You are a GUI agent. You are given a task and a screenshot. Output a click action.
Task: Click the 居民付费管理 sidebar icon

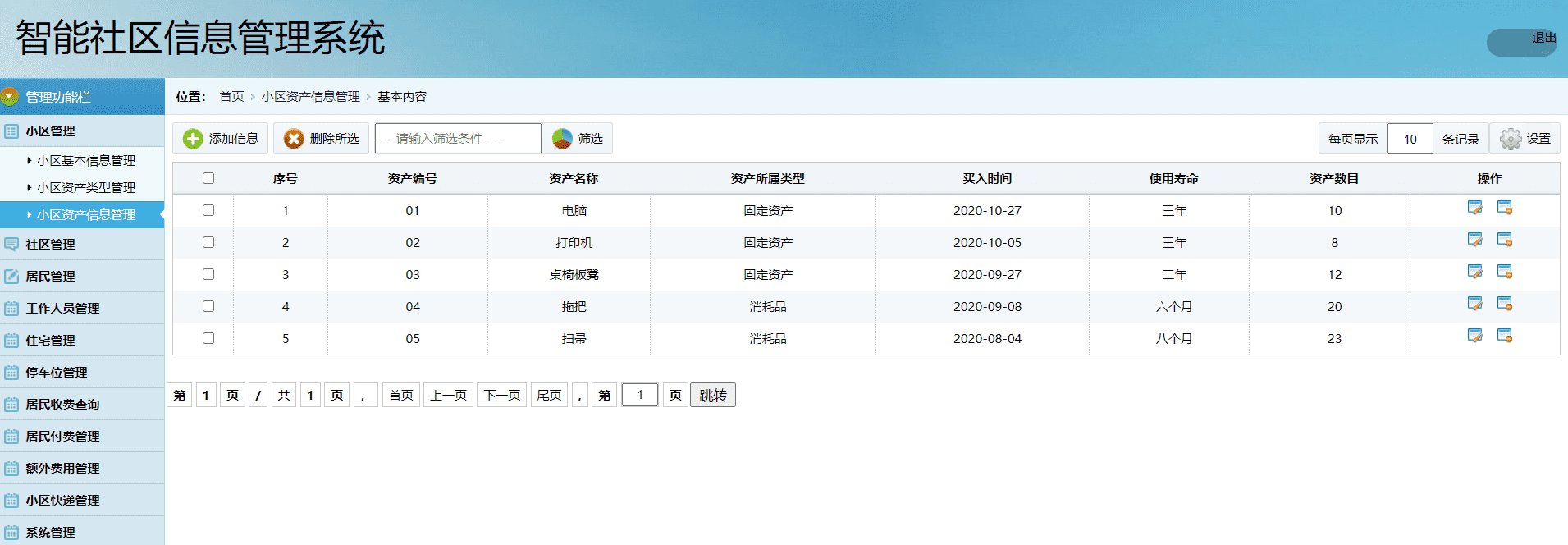[11, 436]
